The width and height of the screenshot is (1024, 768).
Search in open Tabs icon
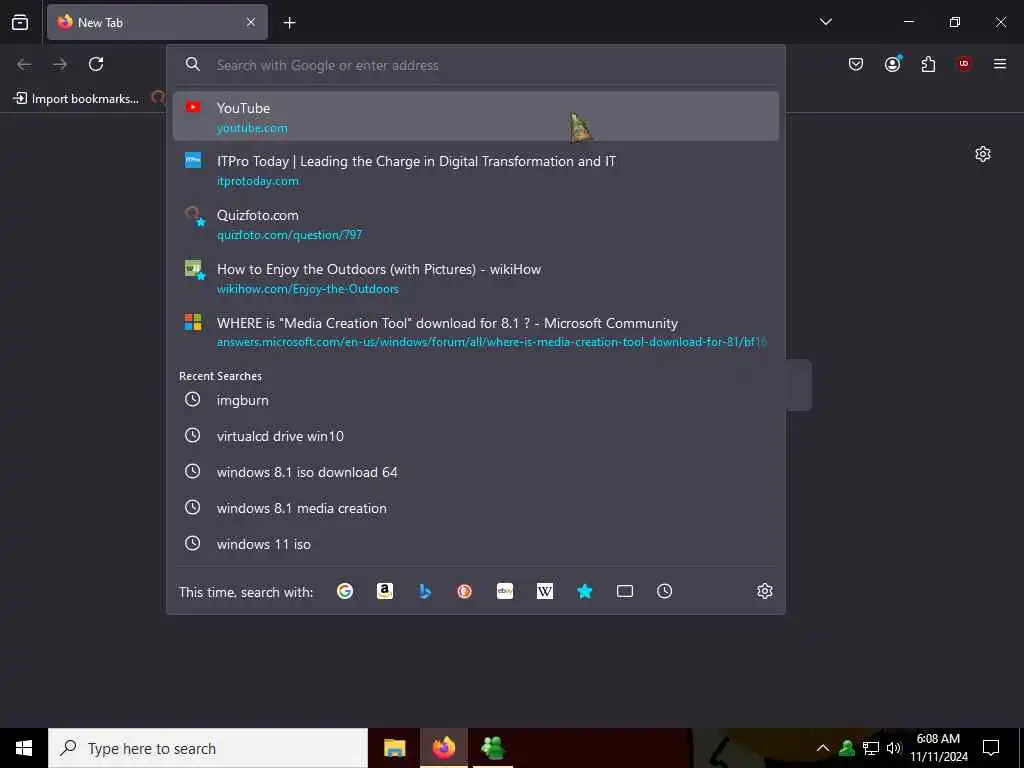point(624,591)
